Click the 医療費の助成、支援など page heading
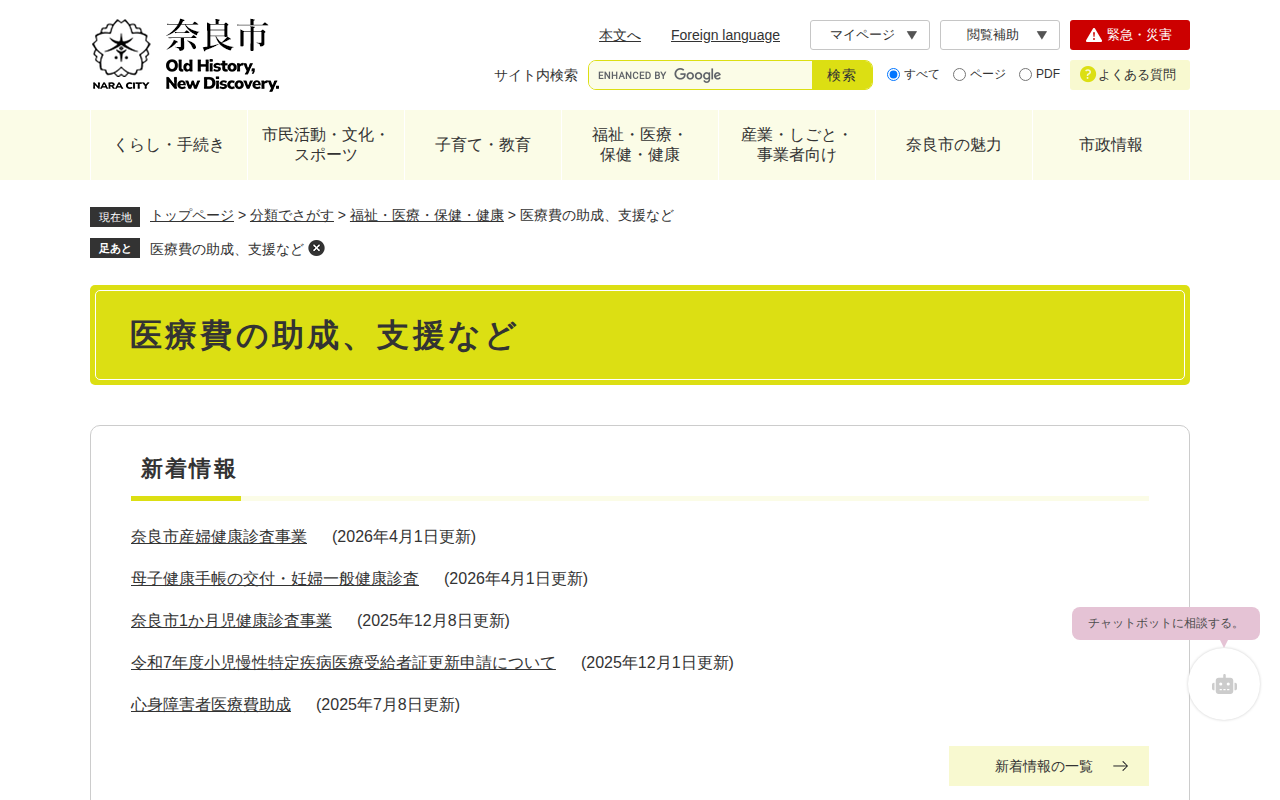The width and height of the screenshot is (1280, 800). pyautogui.click(x=323, y=336)
